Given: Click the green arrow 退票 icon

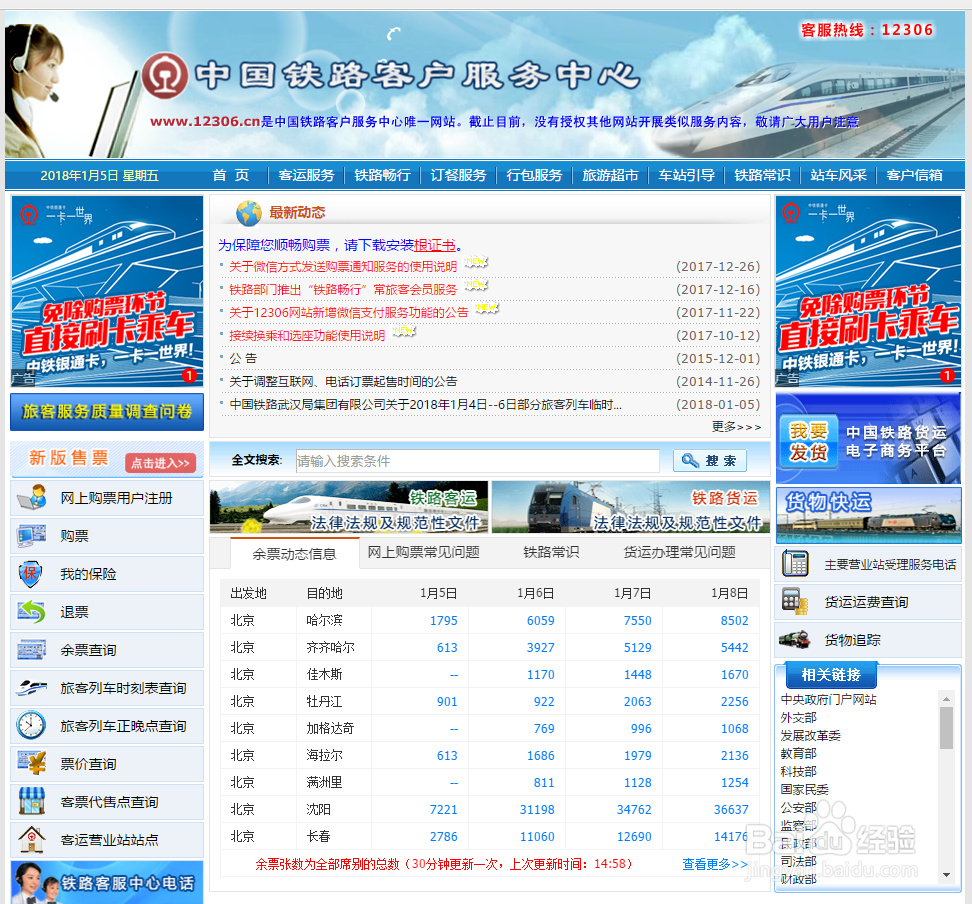Looking at the screenshot, I should [x=32, y=612].
